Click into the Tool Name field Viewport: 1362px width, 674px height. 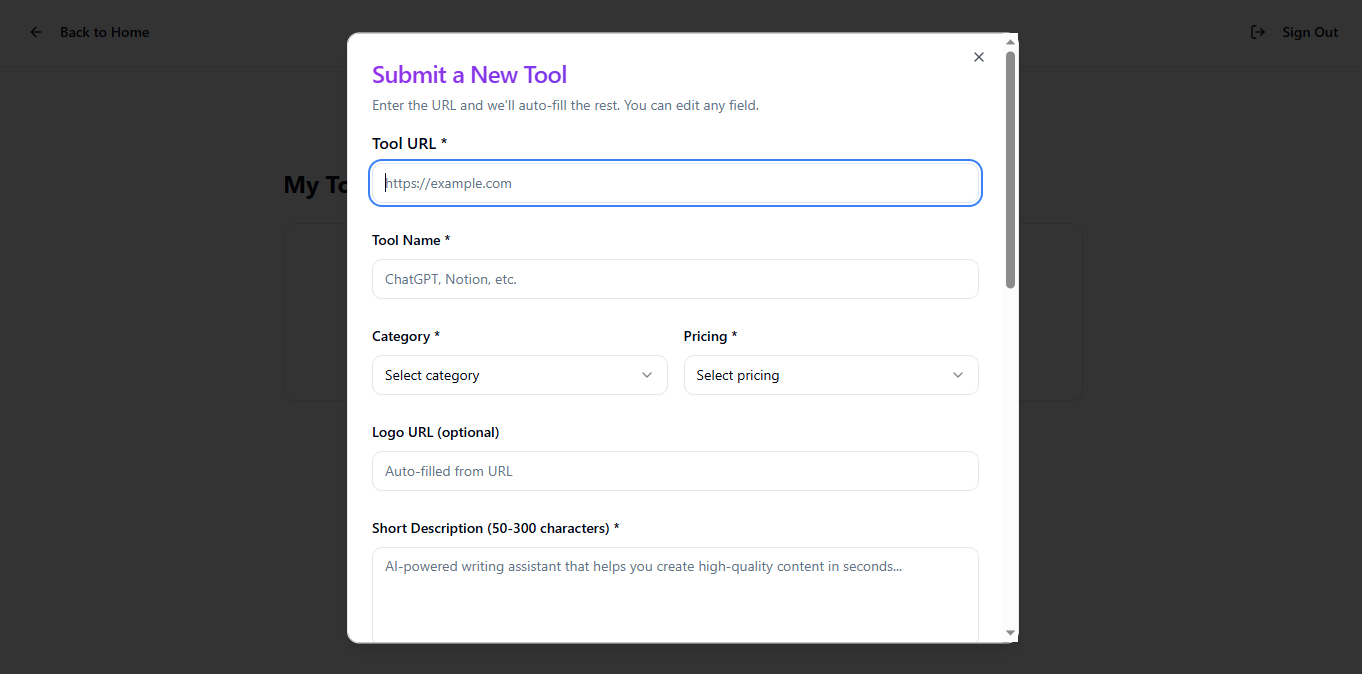click(x=675, y=279)
